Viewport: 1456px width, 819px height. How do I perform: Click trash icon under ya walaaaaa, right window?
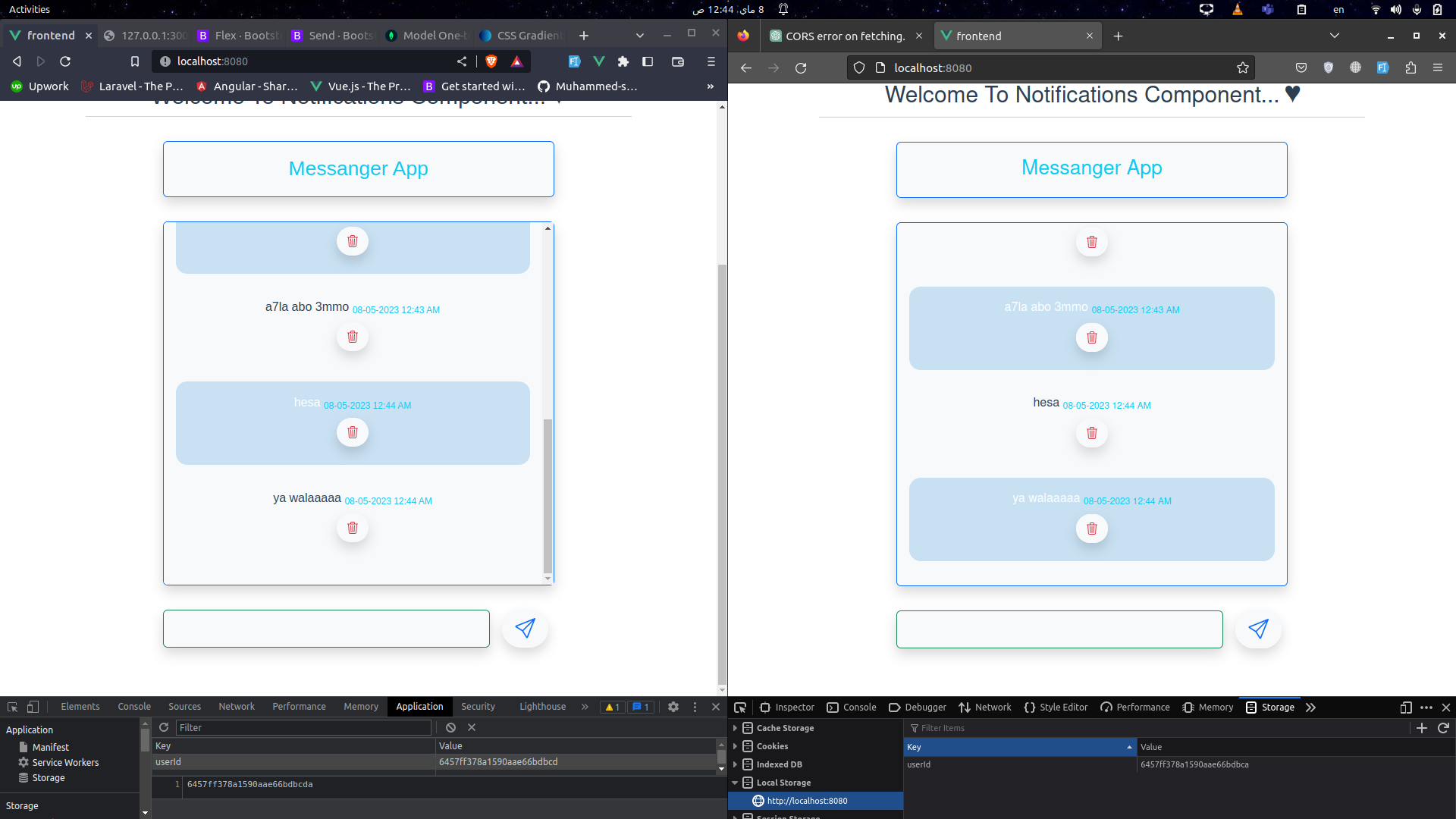pyautogui.click(x=1091, y=529)
